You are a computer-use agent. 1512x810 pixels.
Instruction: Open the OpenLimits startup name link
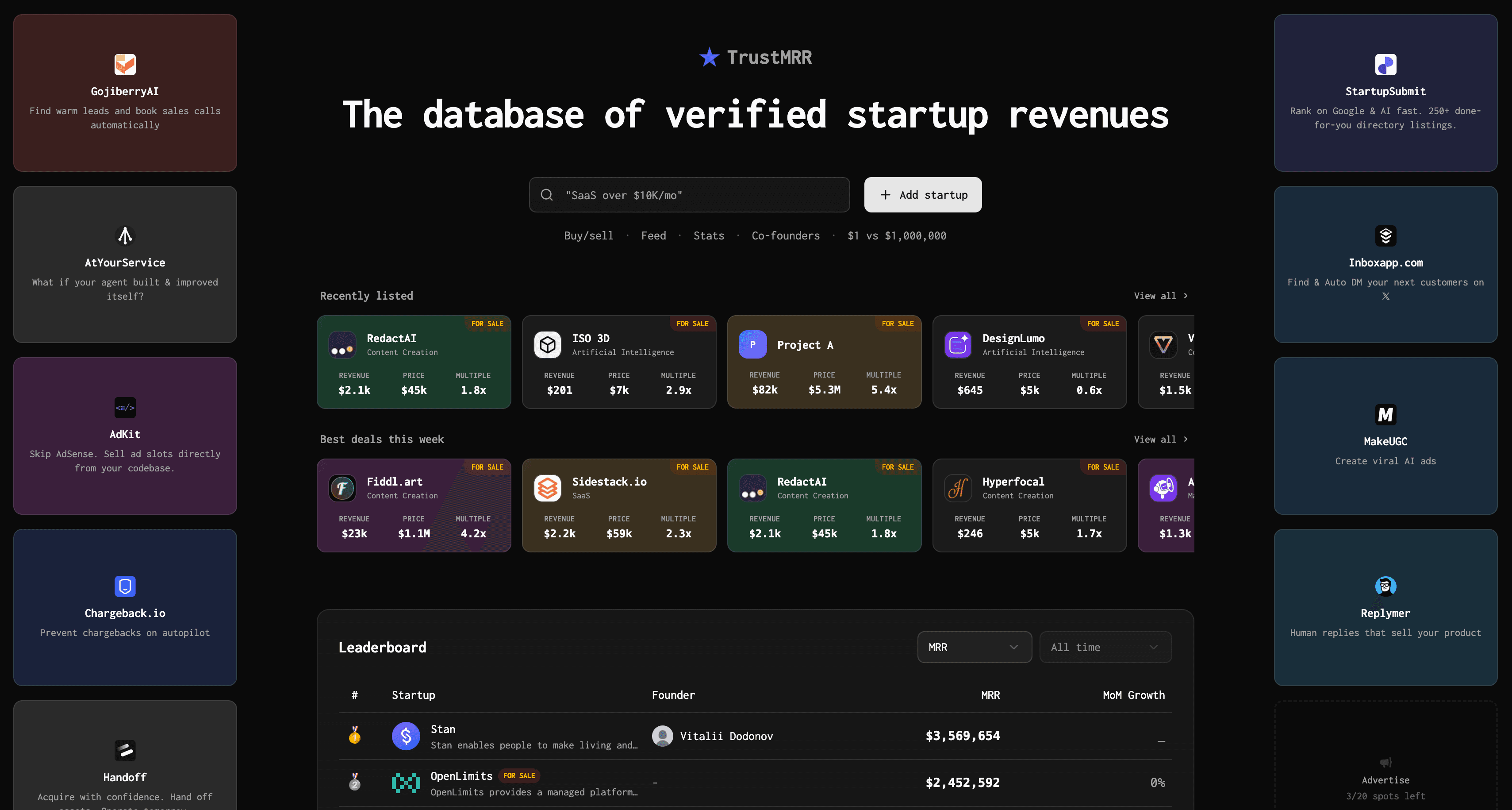tap(461, 776)
